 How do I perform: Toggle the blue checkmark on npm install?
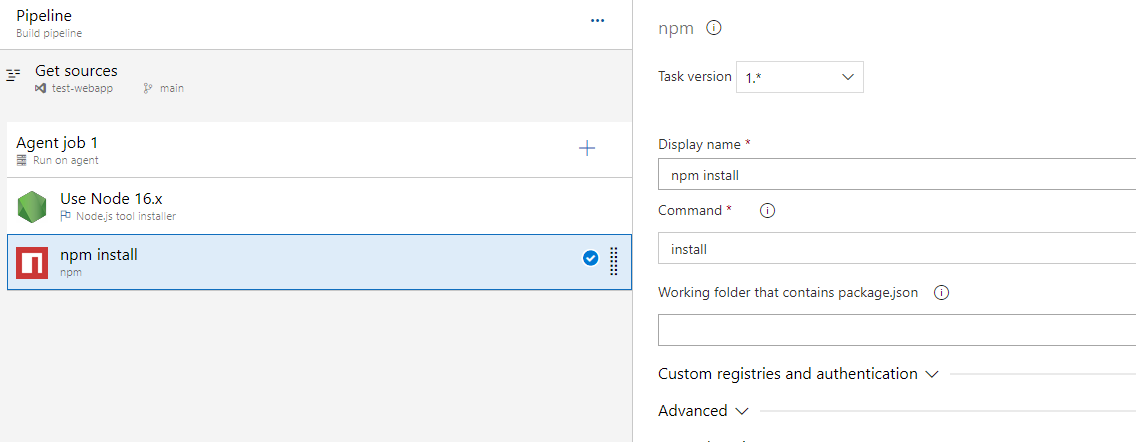click(590, 258)
